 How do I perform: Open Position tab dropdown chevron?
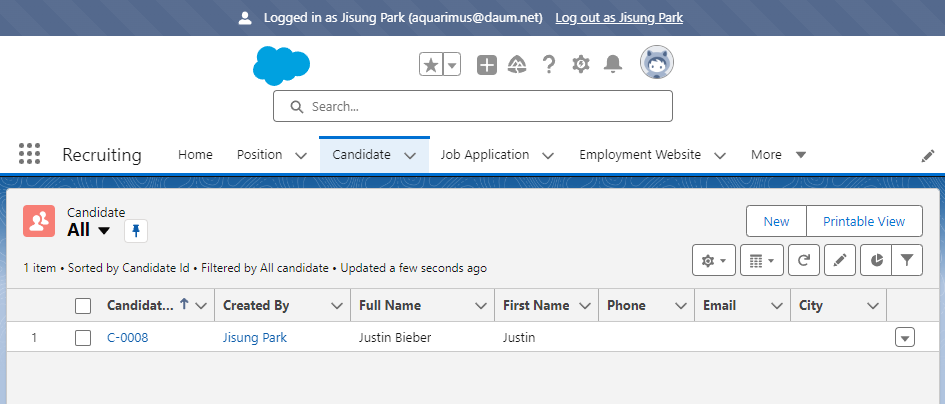[301, 156]
